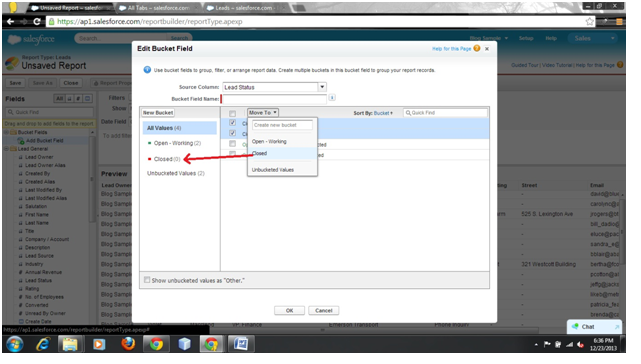
Task: Toggle the Move To dropdown button
Action: pos(263,112)
